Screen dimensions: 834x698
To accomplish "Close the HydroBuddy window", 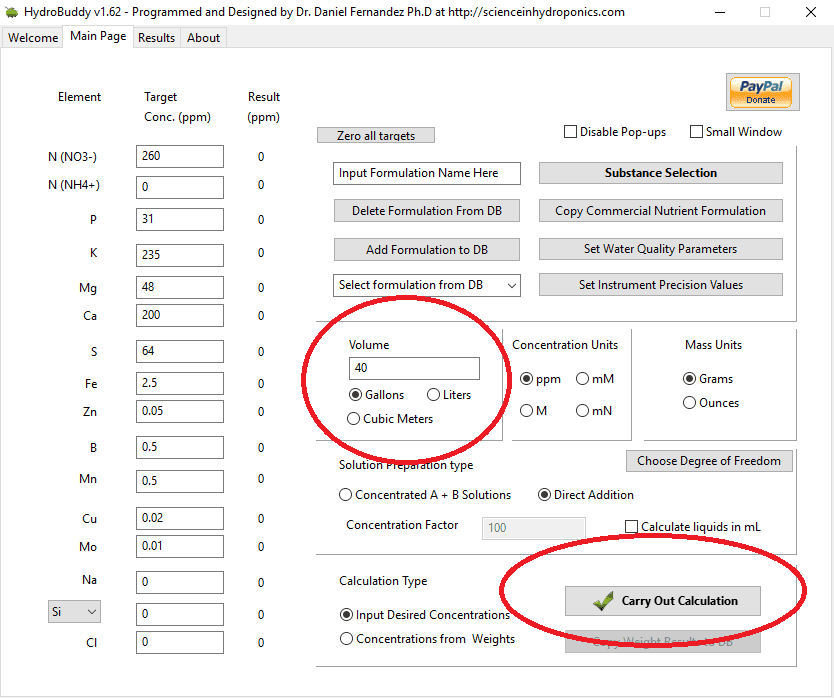I will point(811,12).
